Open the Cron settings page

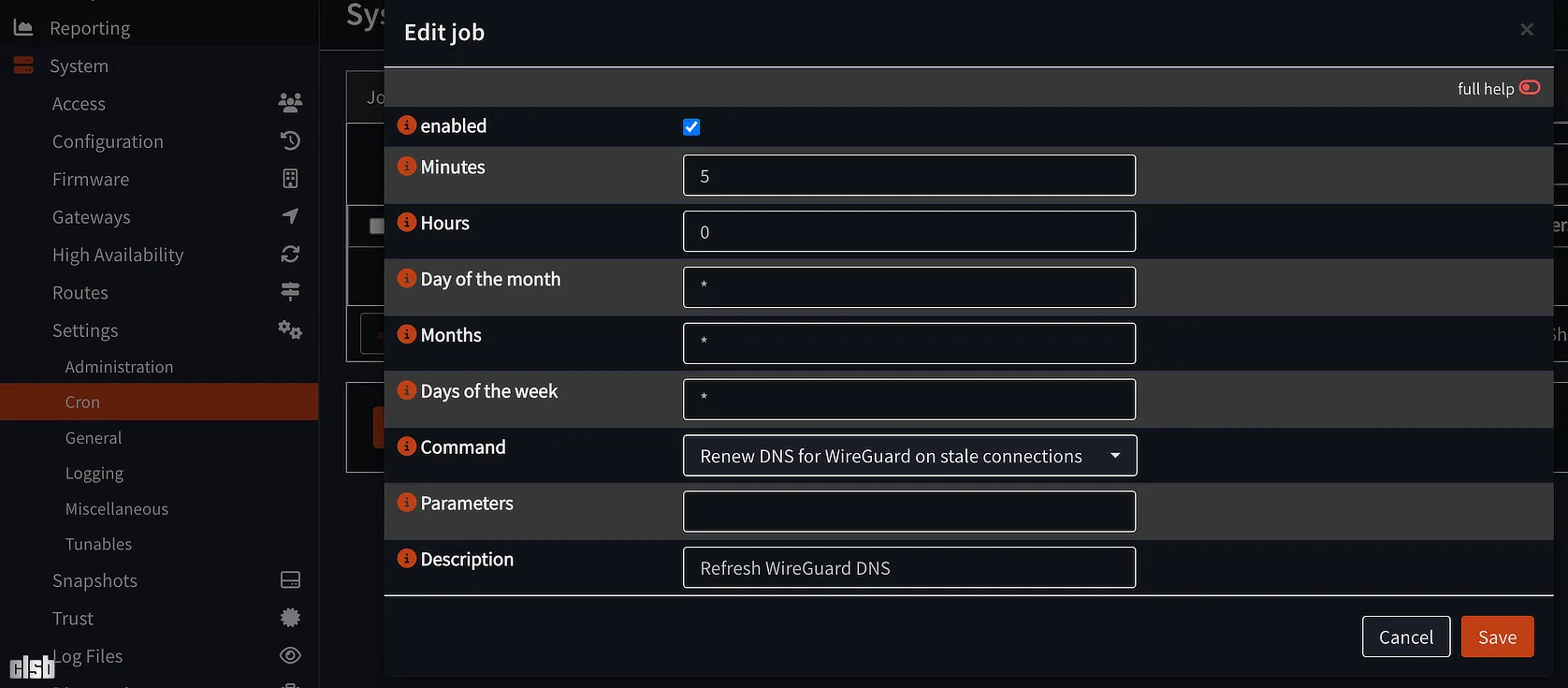click(82, 402)
